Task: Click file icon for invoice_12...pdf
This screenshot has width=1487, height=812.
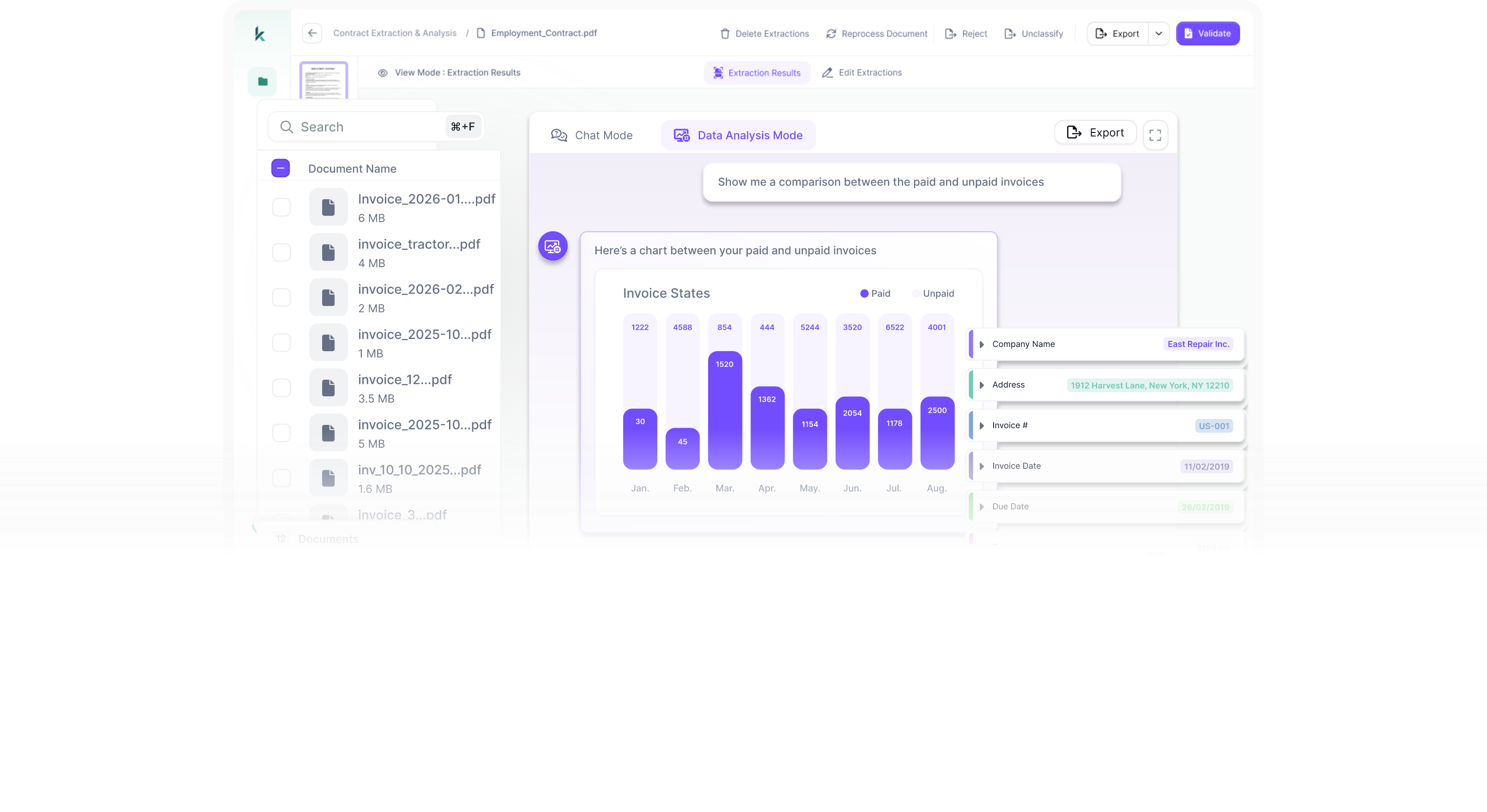Action: 329,388
